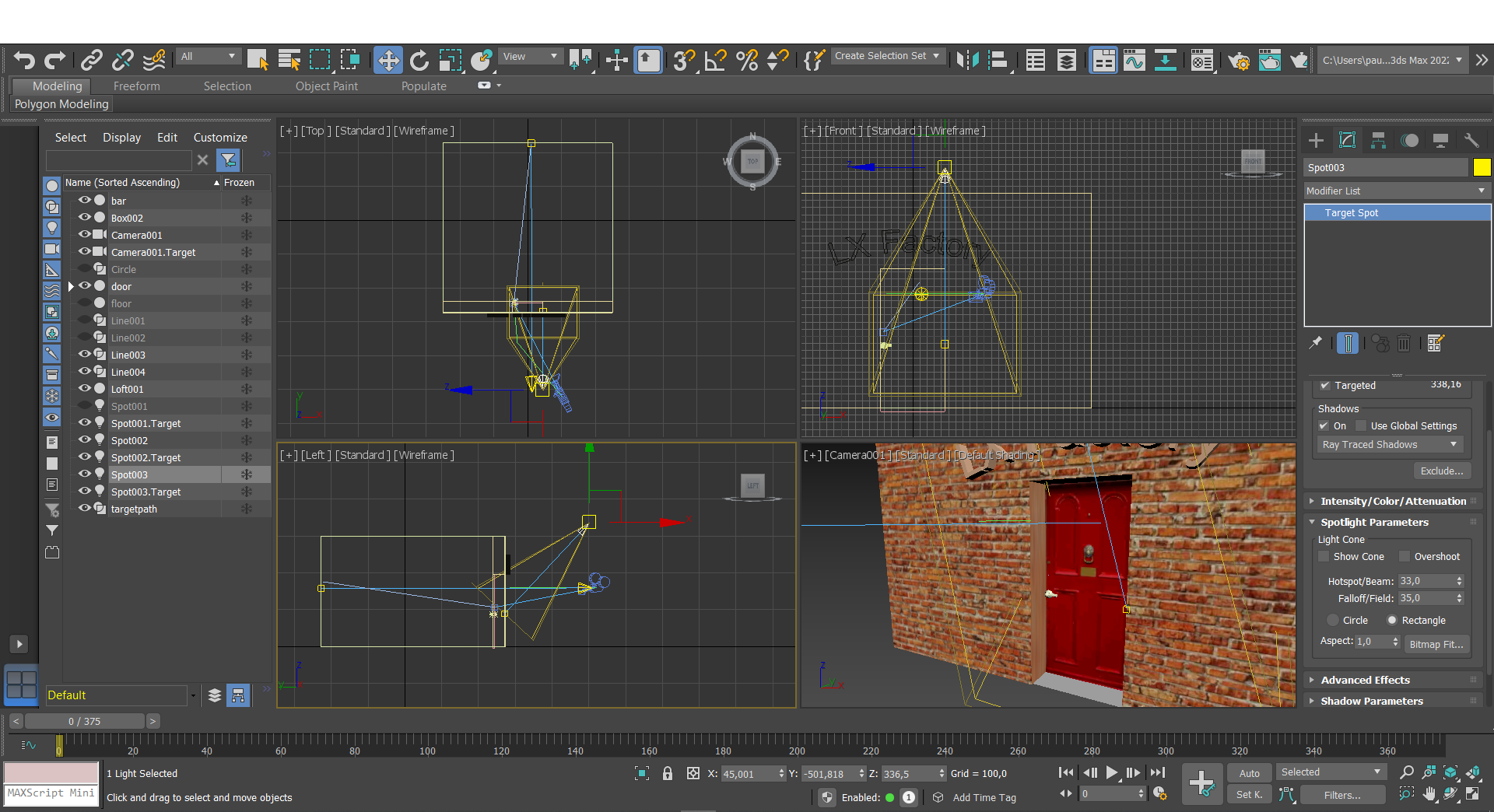The height and width of the screenshot is (812, 1494).
Task: Toggle selection lock padlock icon
Action: pos(668,773)
